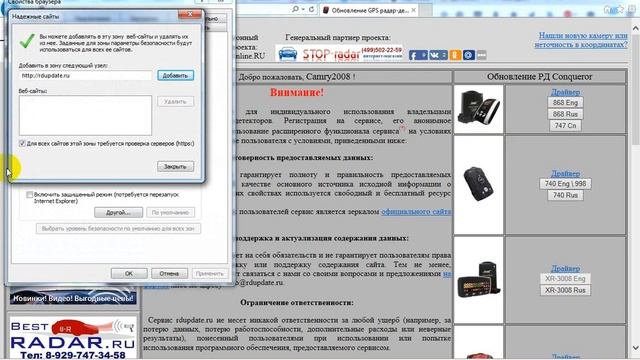Screen dimensions: 640x360
Task: Click the browser refresh icon
Action: coord(311,9)
